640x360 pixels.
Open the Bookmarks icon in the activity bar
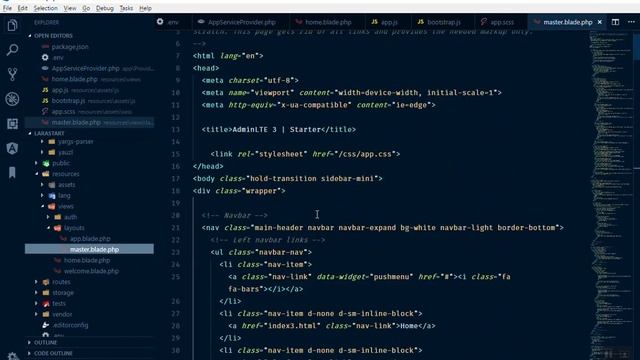12,173
